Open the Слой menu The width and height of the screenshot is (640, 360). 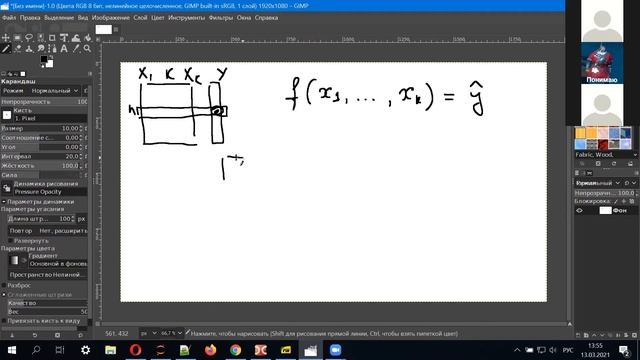point(140,18)
